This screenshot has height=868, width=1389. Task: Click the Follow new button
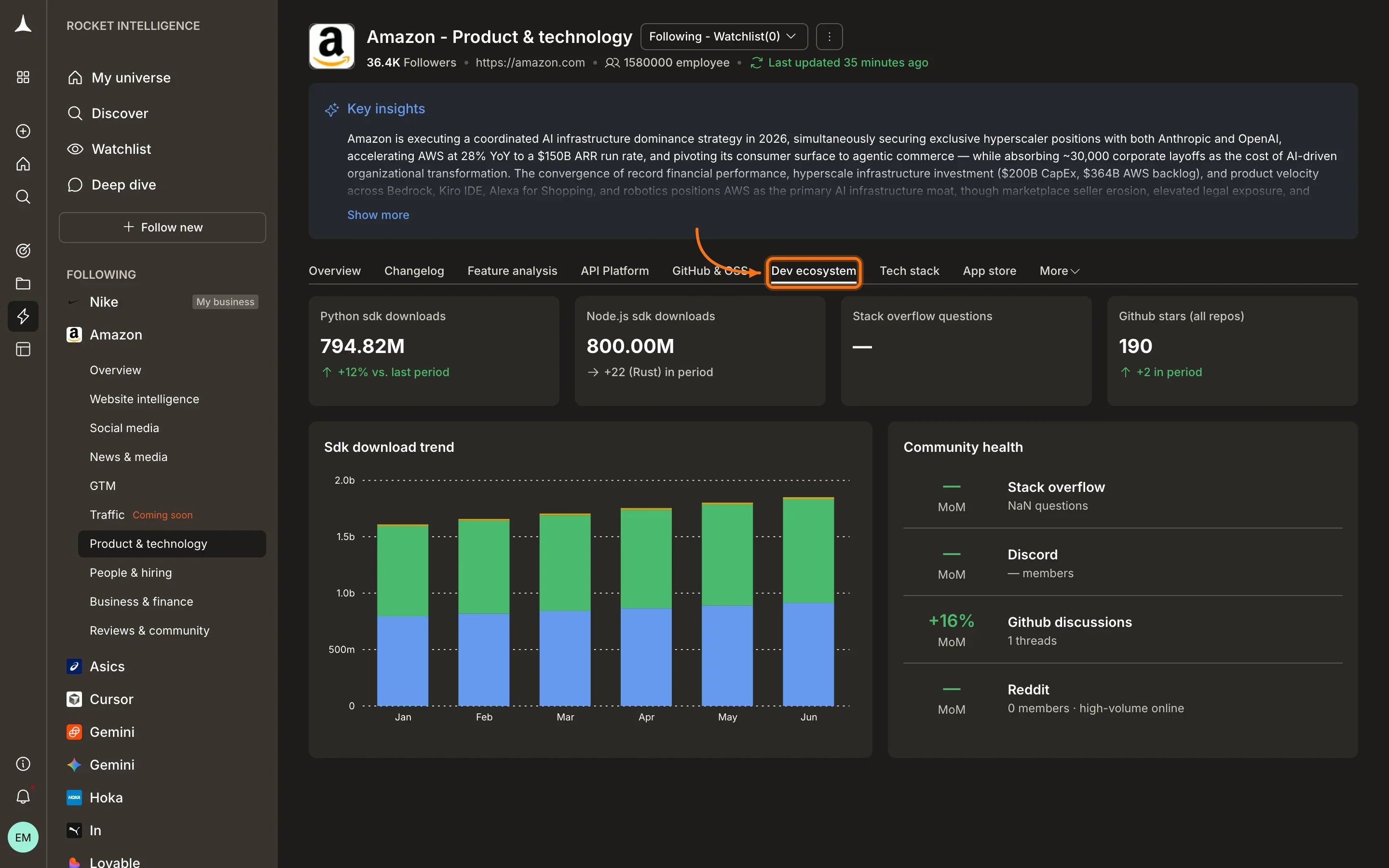pyautogui.click(x=163, y=227)
